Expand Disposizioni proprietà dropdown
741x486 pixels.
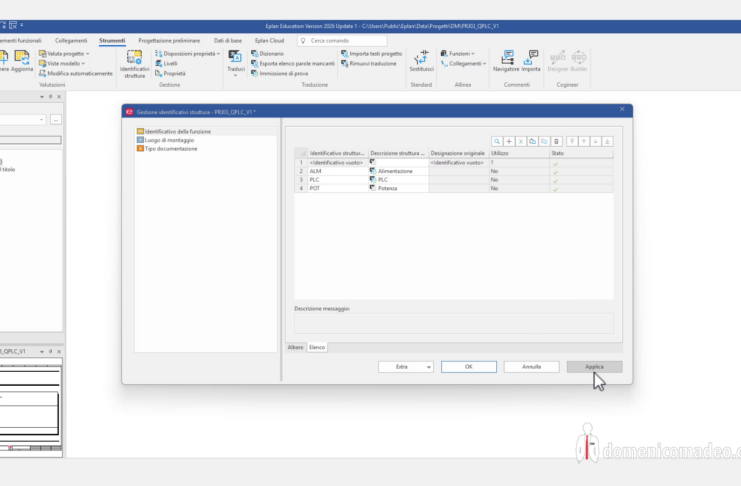point(189,53)
